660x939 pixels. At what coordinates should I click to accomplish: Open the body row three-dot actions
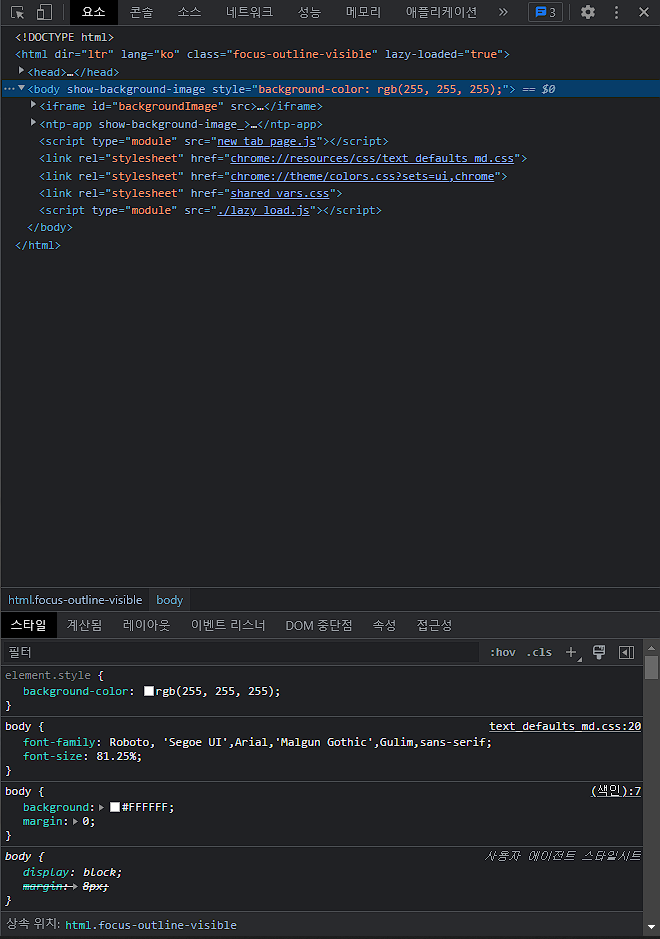pos(8,89)
